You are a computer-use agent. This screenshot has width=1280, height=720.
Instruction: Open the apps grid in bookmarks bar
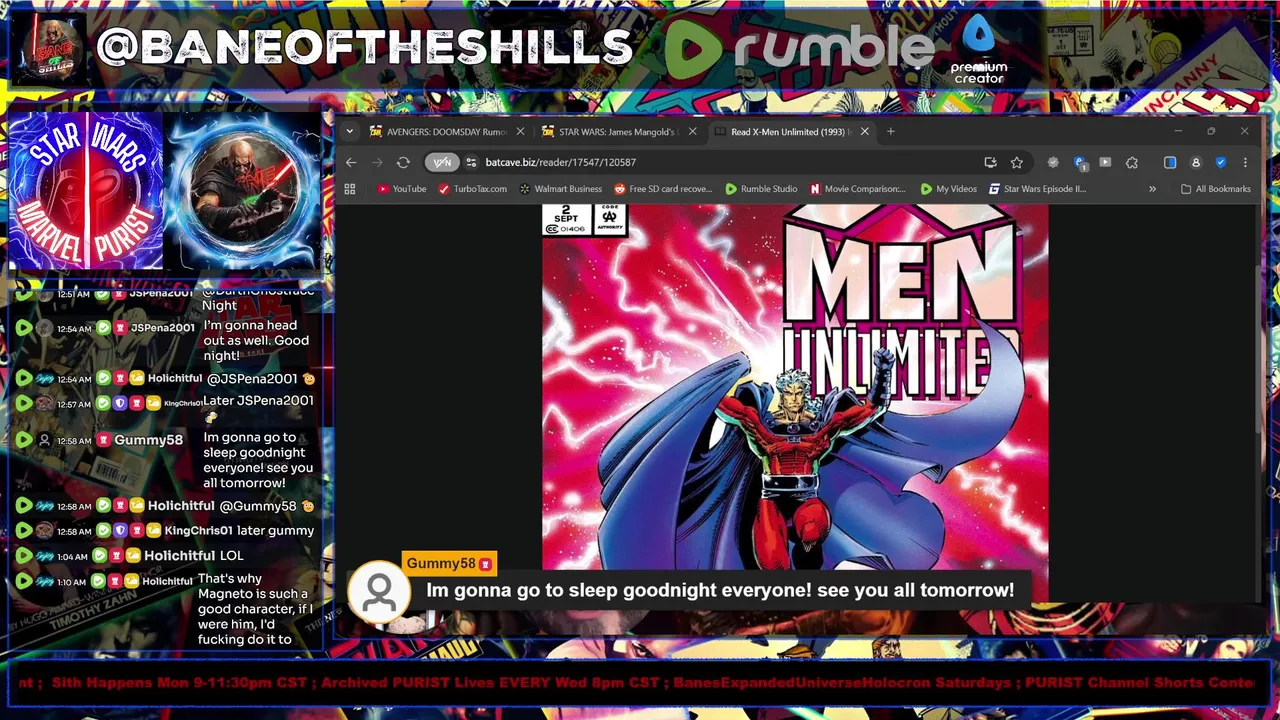pos(350,189)
